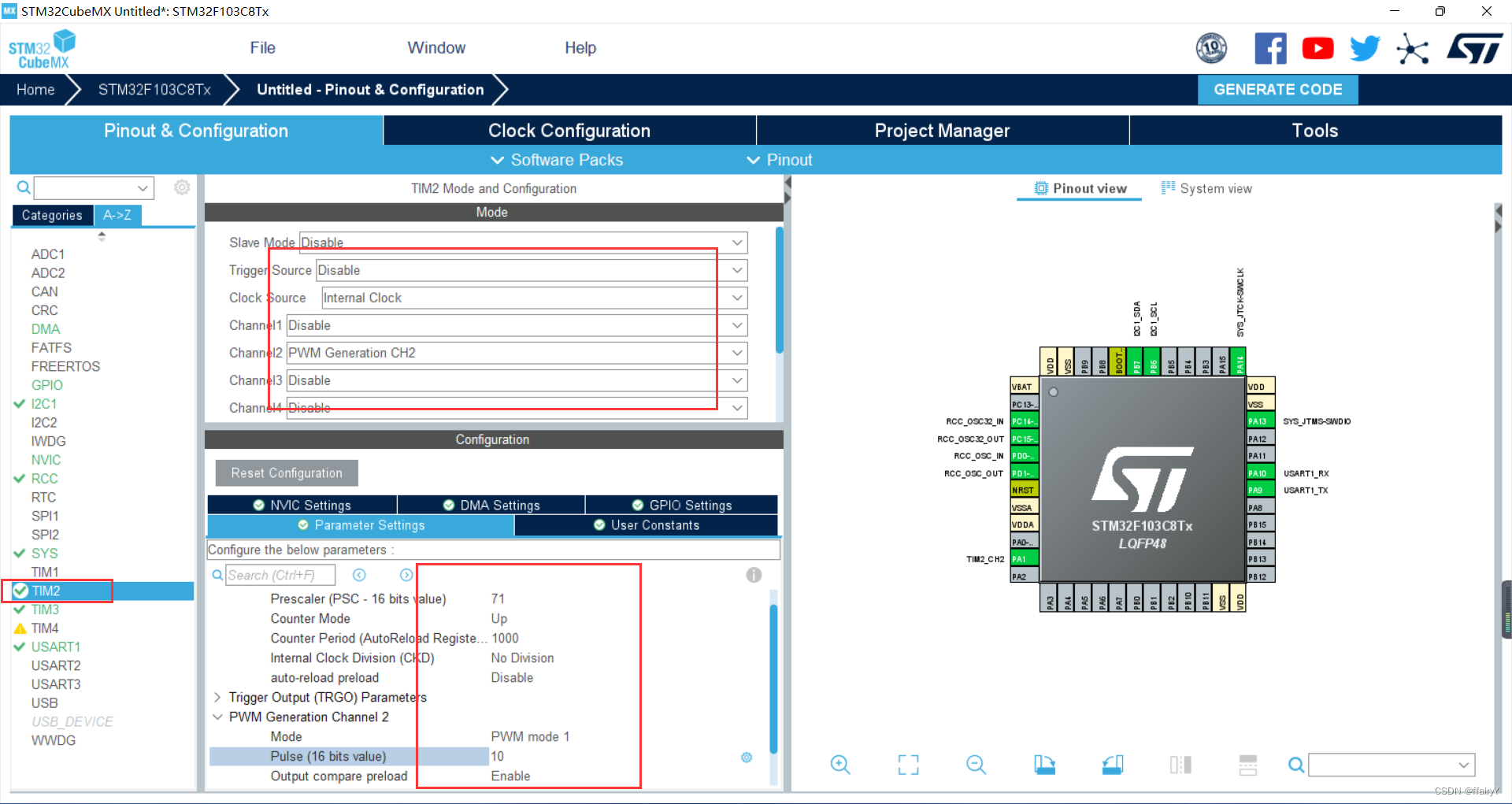Rotate chip view counterclockwise icon
Image resolution: width=1512 pixels, height=804 pixels.
point(1113,765)
